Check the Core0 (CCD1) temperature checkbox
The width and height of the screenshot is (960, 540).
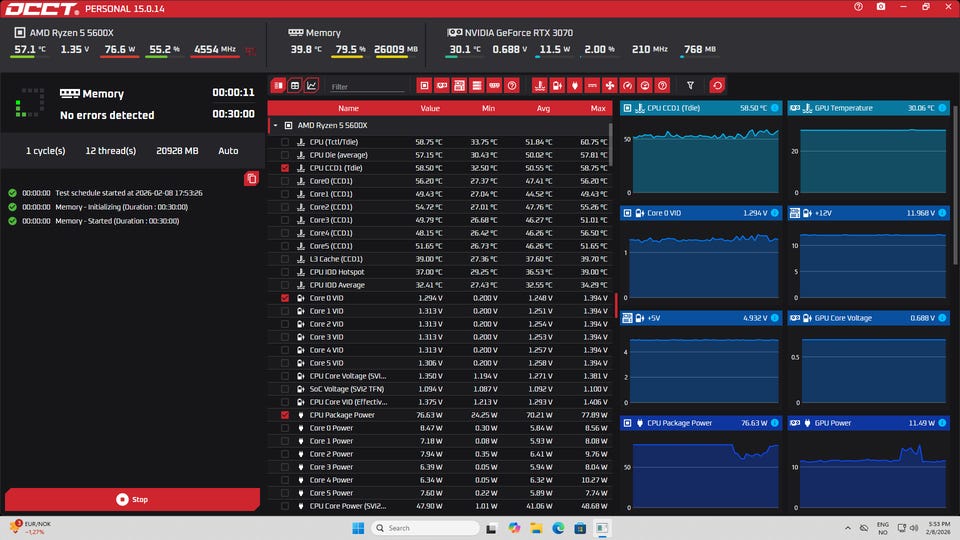(285, 181)
